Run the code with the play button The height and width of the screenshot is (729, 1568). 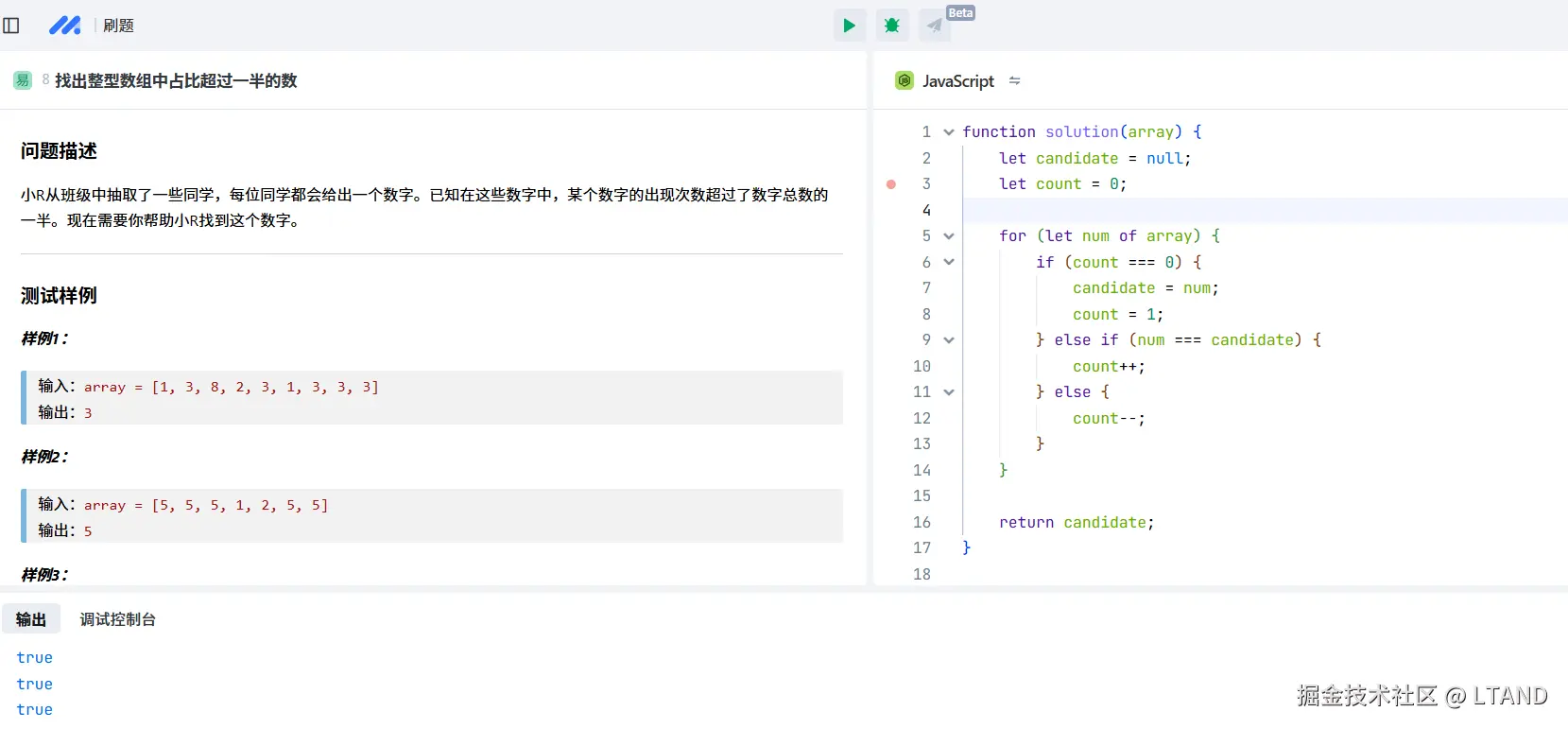(x=849, y=26)
